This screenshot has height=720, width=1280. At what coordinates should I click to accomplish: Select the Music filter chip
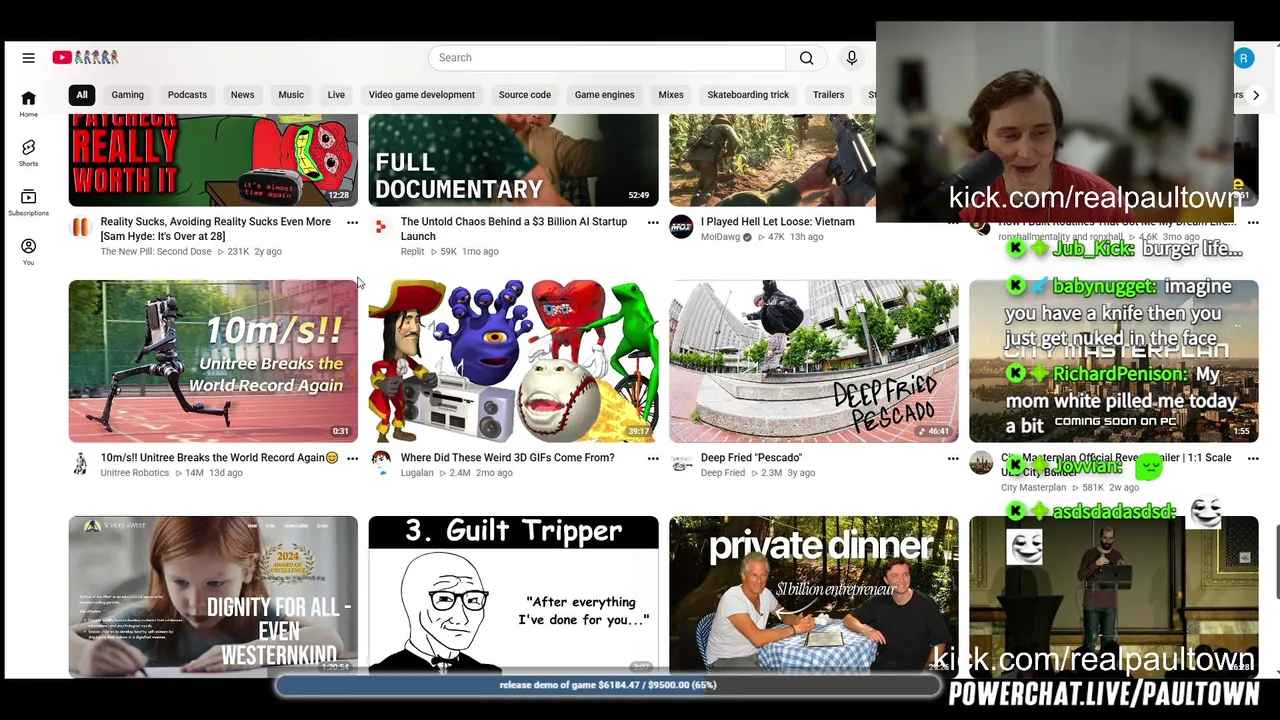pyautogui.click(x=291, y=95)
